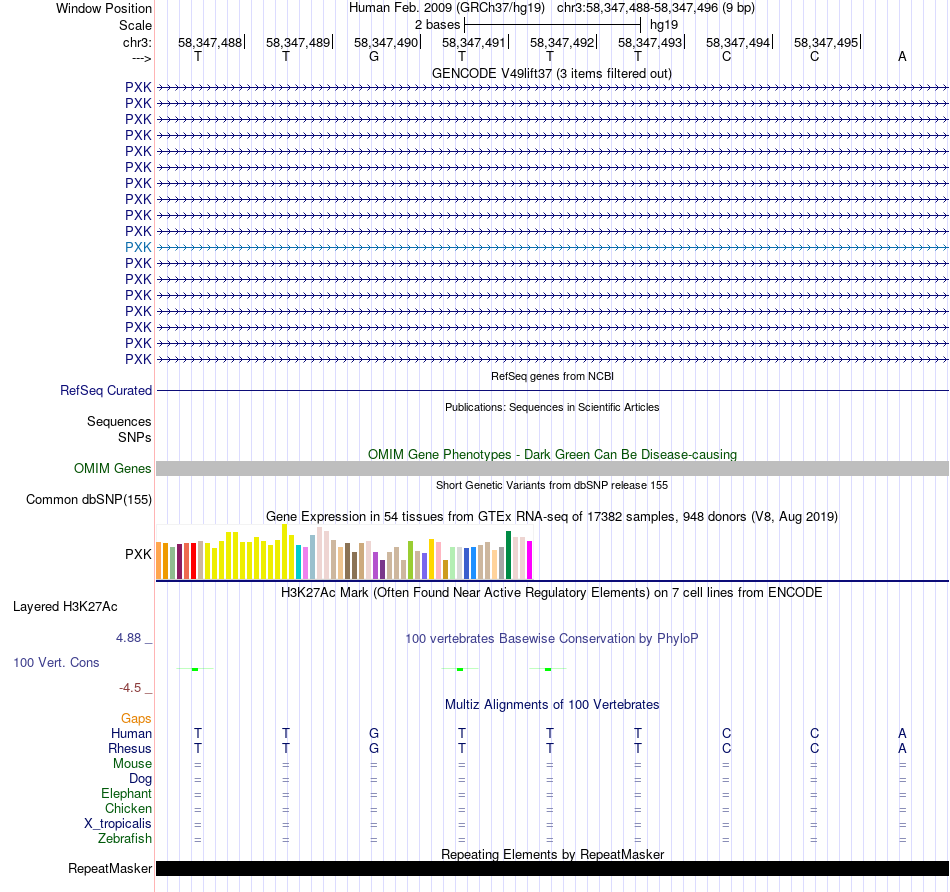The height and width of the screenshot is (892, 950).
Task: Select the 'Scale' label
Action: (x=135, y=25)
